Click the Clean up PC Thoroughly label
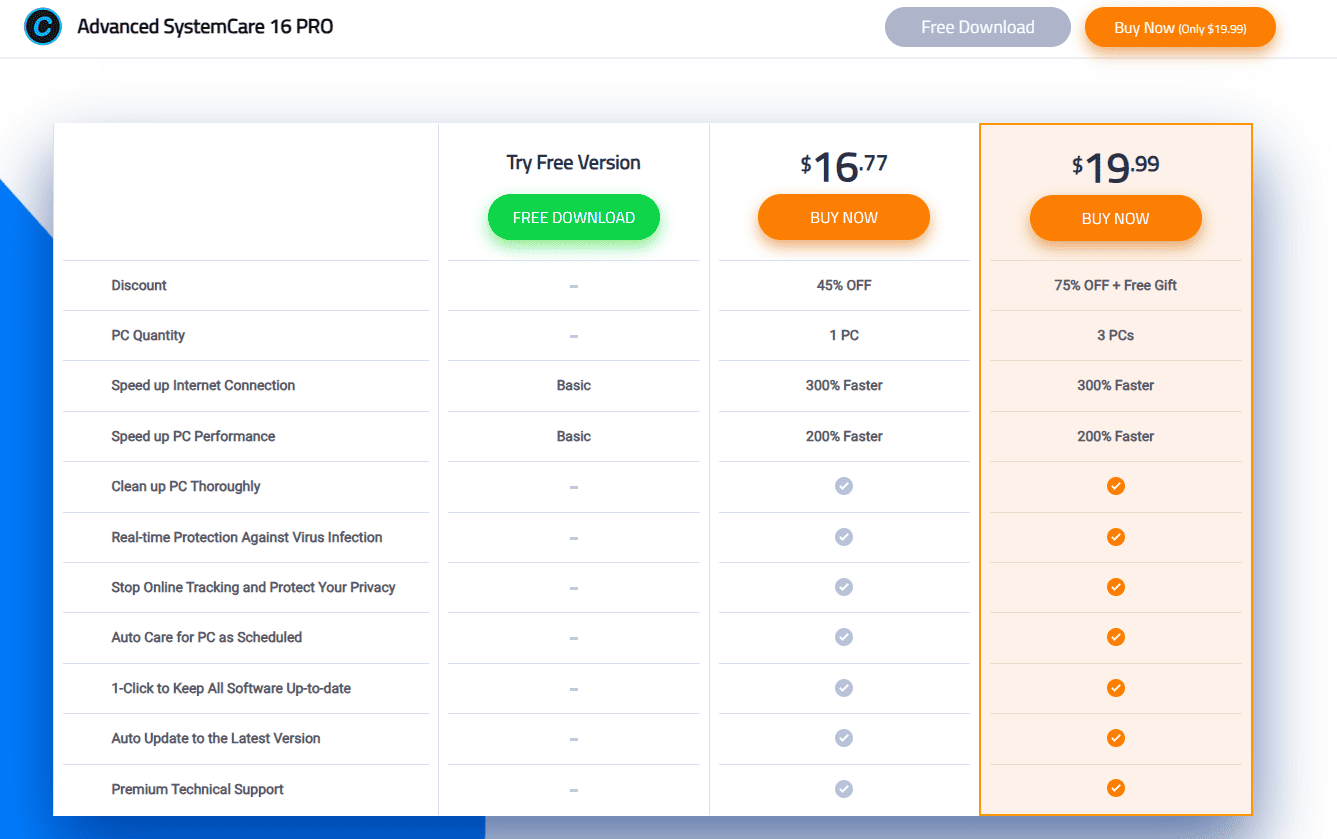This screenshot has height=839, width=1337. pos(186,486)
